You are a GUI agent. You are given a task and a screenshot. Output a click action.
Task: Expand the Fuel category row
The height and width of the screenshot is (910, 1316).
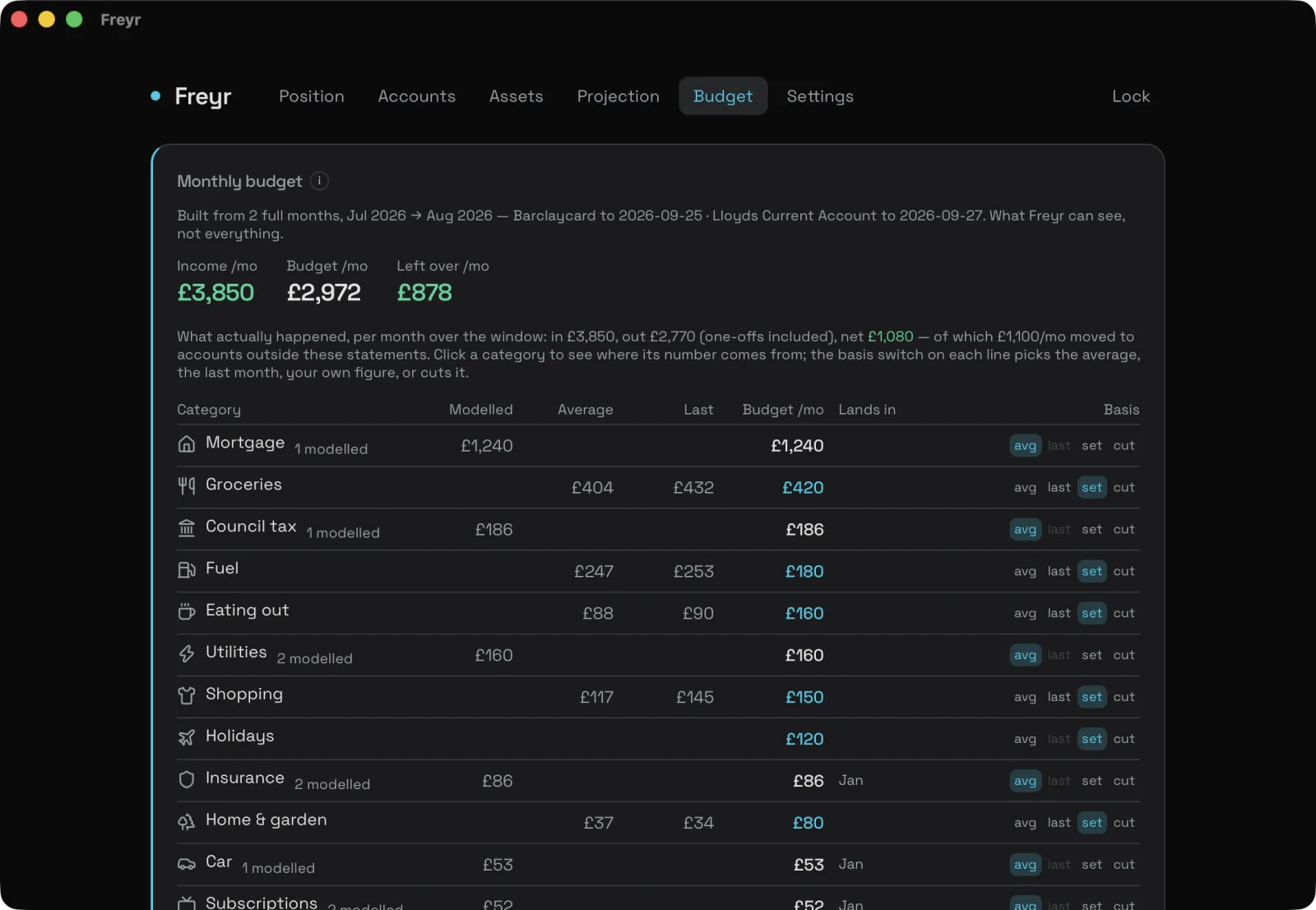click(x=658, y=572)
